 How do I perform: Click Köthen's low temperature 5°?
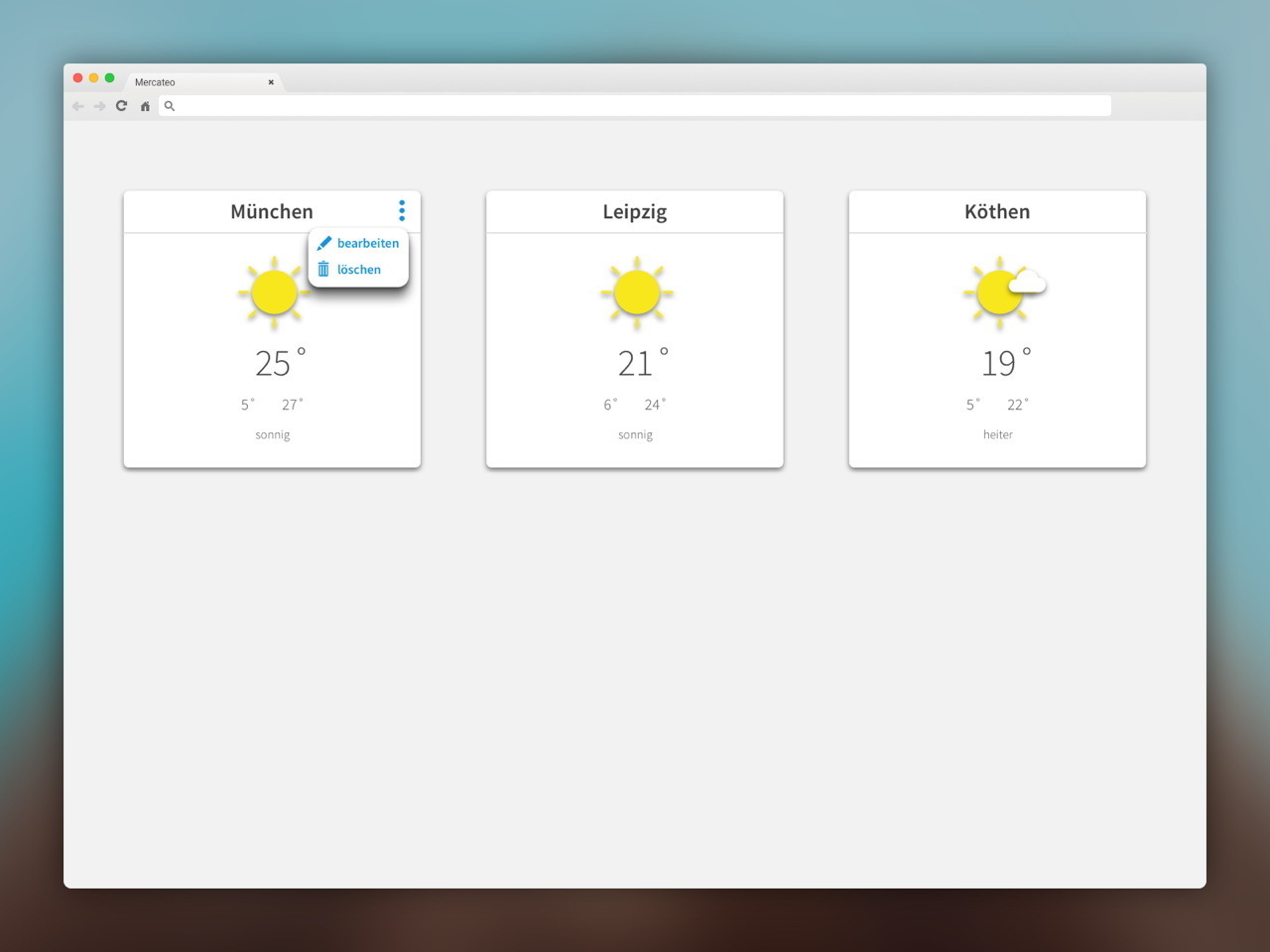click(973, 405)
